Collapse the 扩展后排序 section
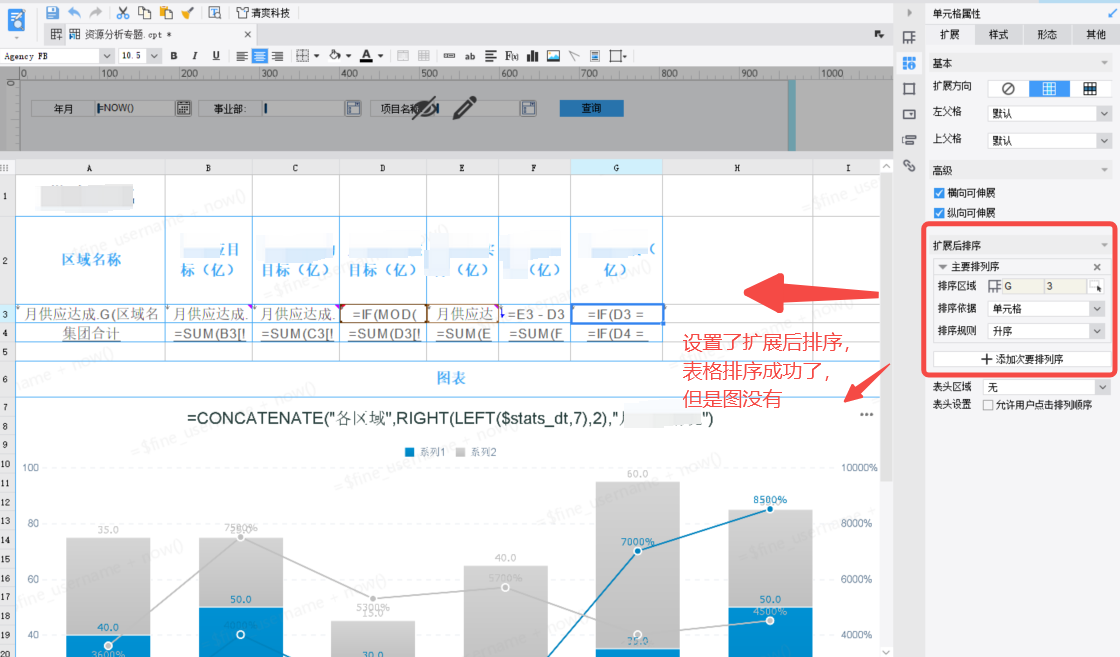This screenshot has height=657, width=1120. click(1104, 245)
